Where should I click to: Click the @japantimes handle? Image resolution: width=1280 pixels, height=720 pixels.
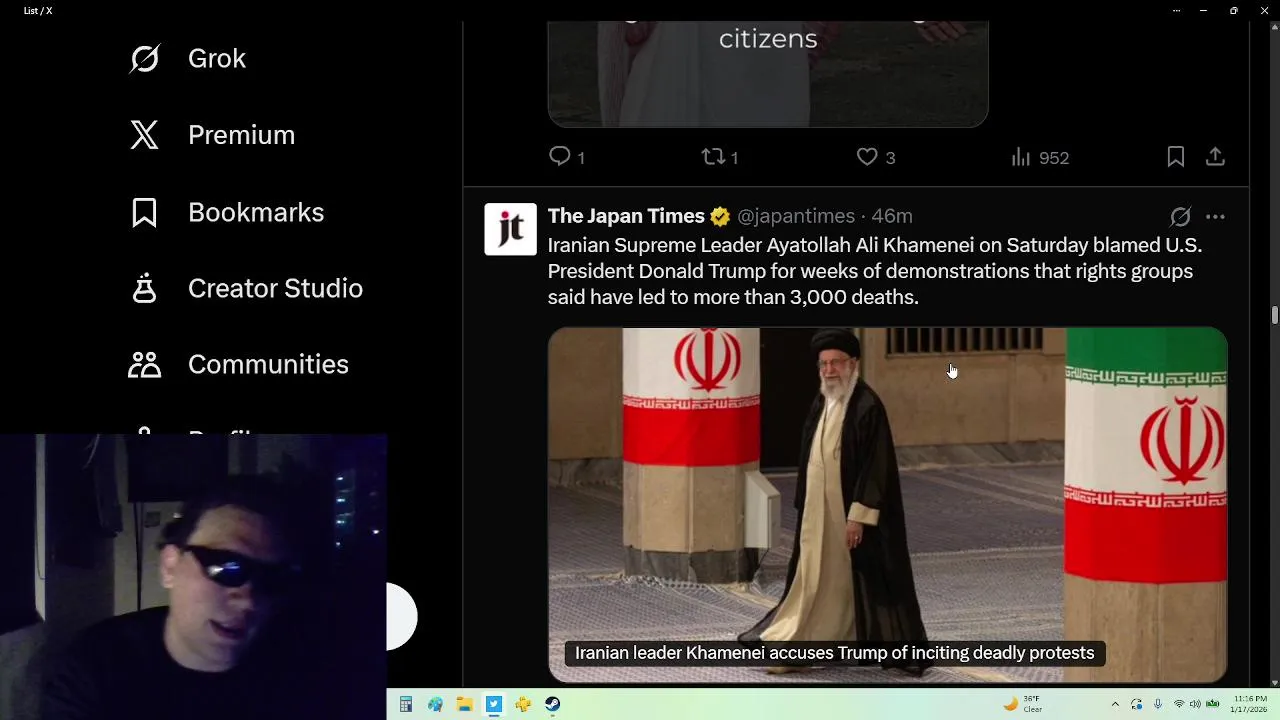(x=796, y=216)
